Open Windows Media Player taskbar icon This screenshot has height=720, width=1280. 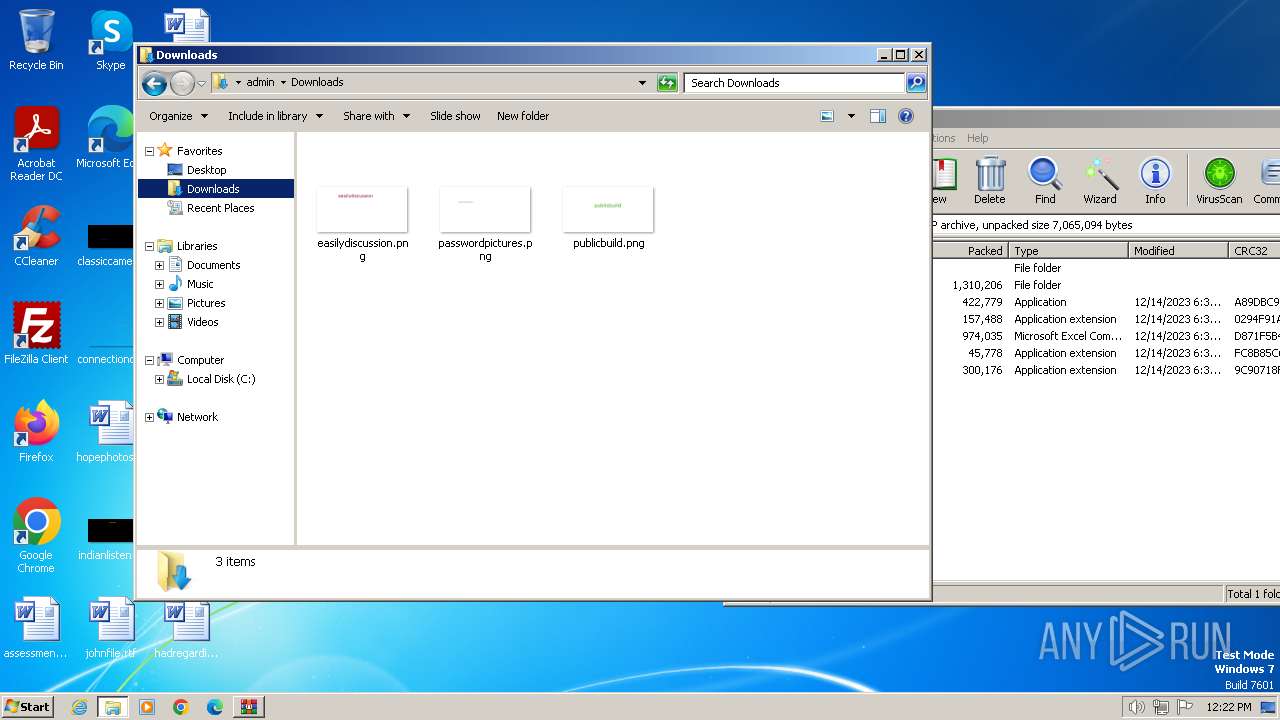tap(147, 707)
